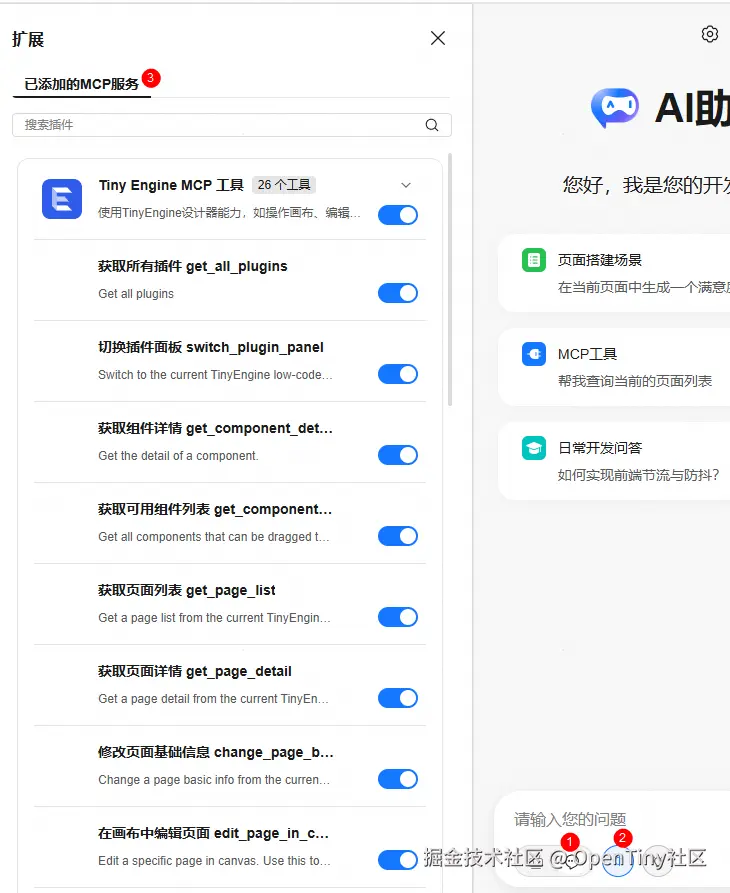730x893 pixels.
Task: Click the extensions list vertical scrollbar
Action: pos(450,279)
